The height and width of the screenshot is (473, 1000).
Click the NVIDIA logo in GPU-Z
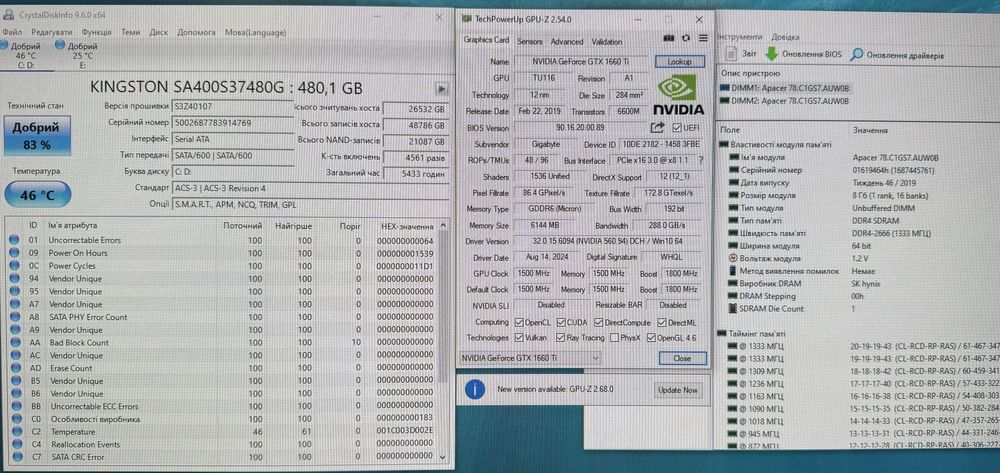[679, 95]
